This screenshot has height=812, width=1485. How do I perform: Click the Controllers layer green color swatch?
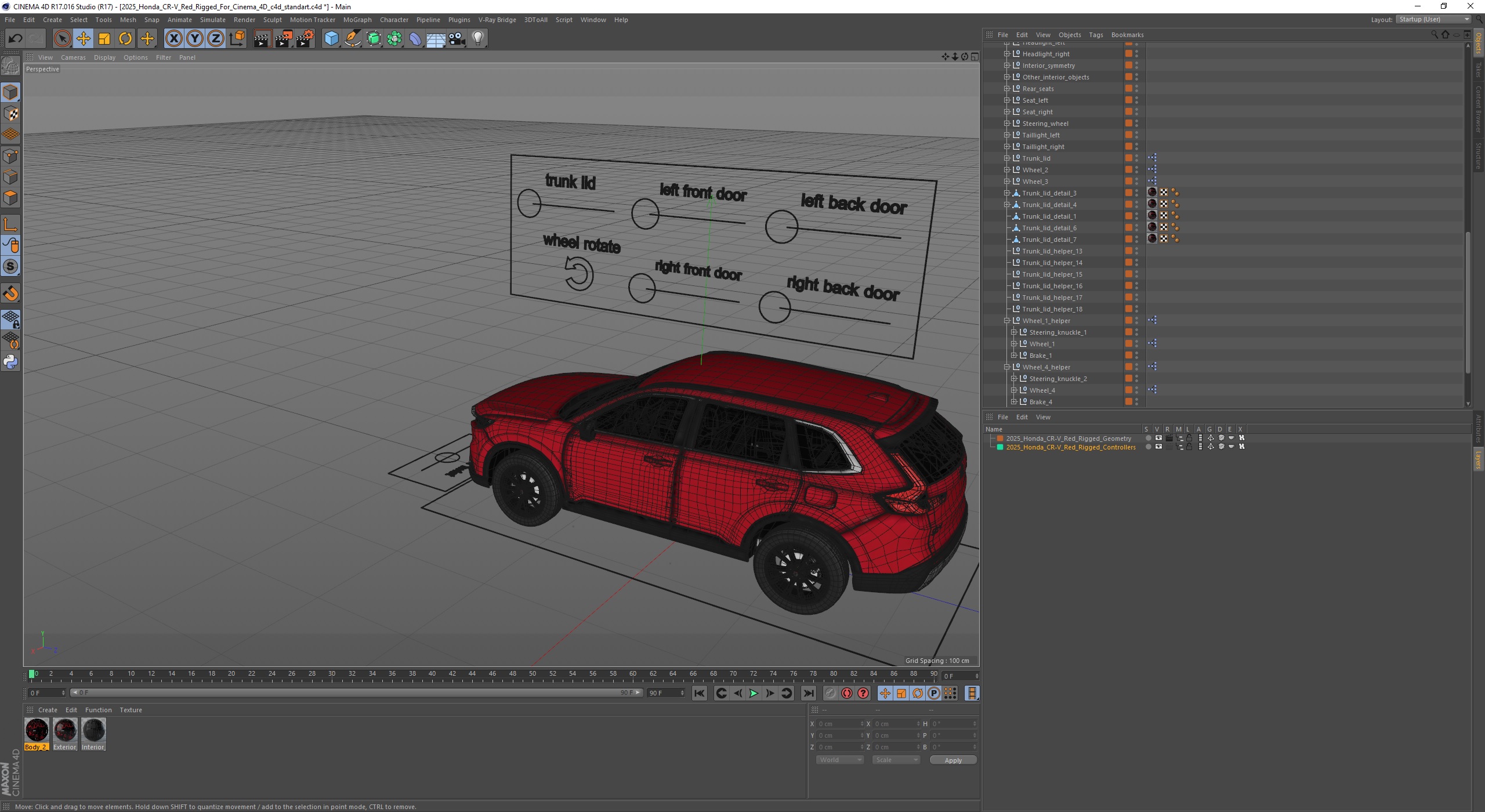1000,447
